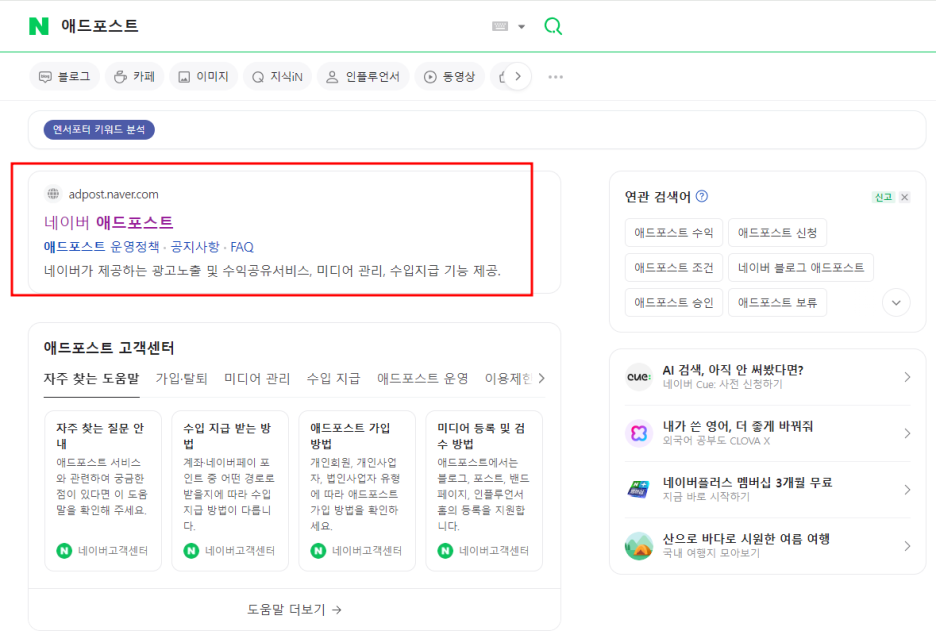Open the on-screen keyboard icon

500,26
